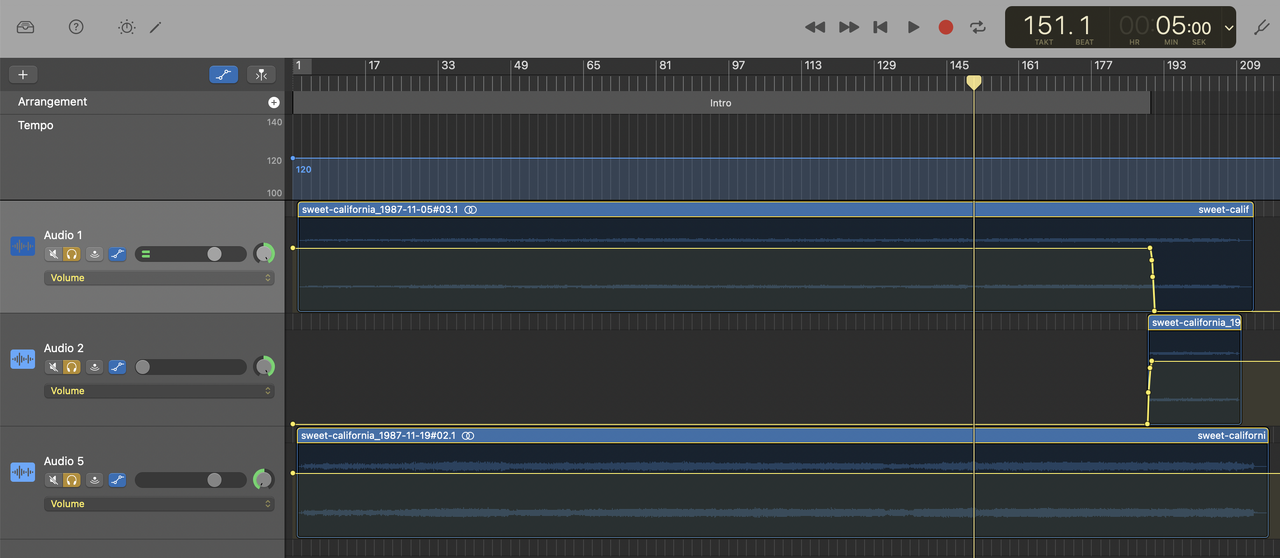Viewport: 1280px width, 558px height.
Task: Click the Fast Forward button
Action: tap(849, 27)
